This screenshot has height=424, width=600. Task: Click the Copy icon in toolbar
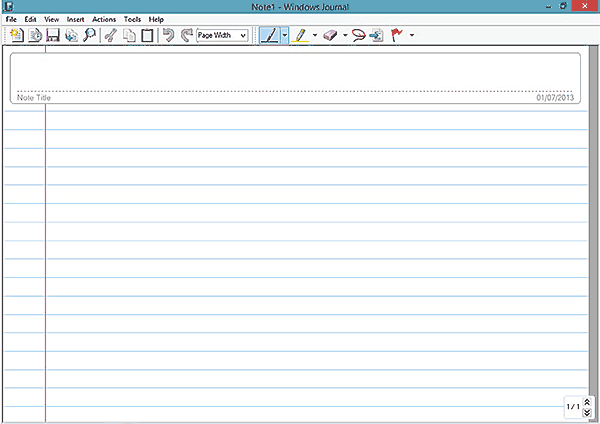(x=129, y=35)
